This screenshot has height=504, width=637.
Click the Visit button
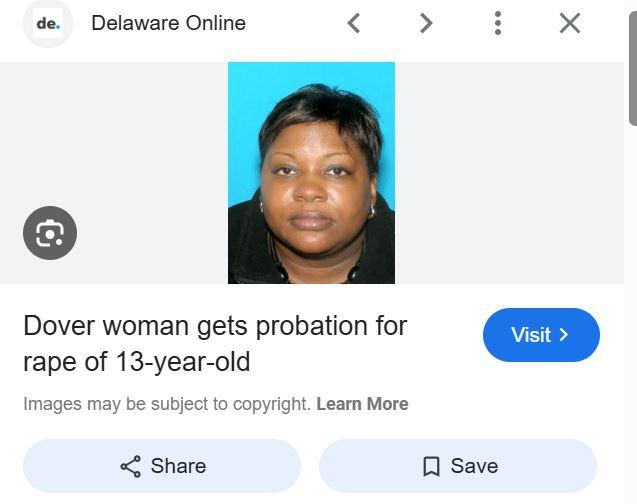(x=541, y=335)
